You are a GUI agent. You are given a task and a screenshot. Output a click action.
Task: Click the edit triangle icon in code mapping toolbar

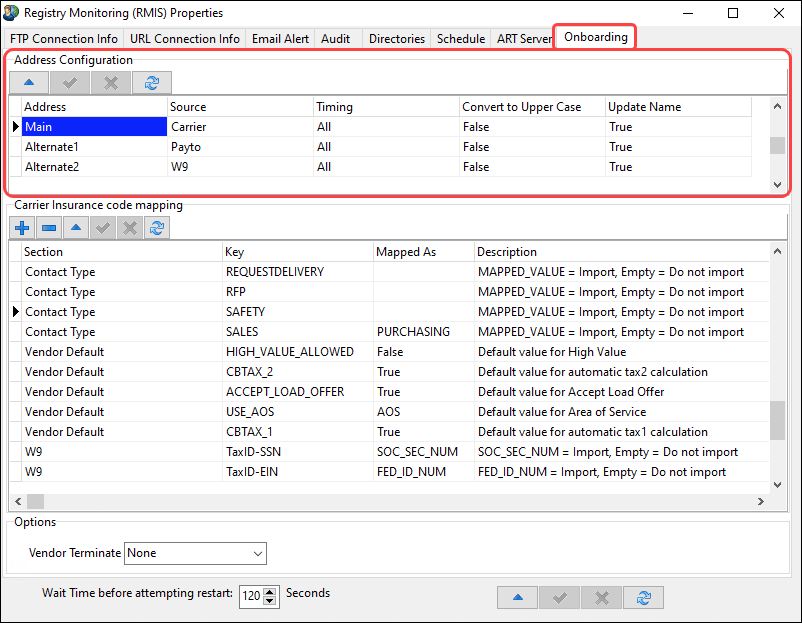coord(76,228)
